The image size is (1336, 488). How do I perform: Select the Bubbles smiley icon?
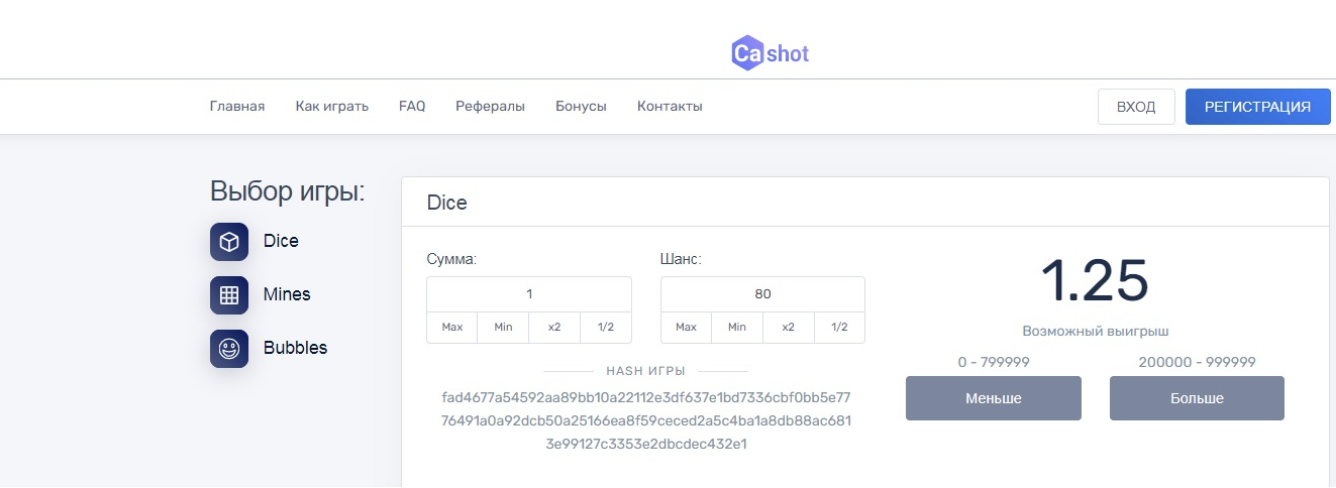pyautogui.click(x=229, y=349)
